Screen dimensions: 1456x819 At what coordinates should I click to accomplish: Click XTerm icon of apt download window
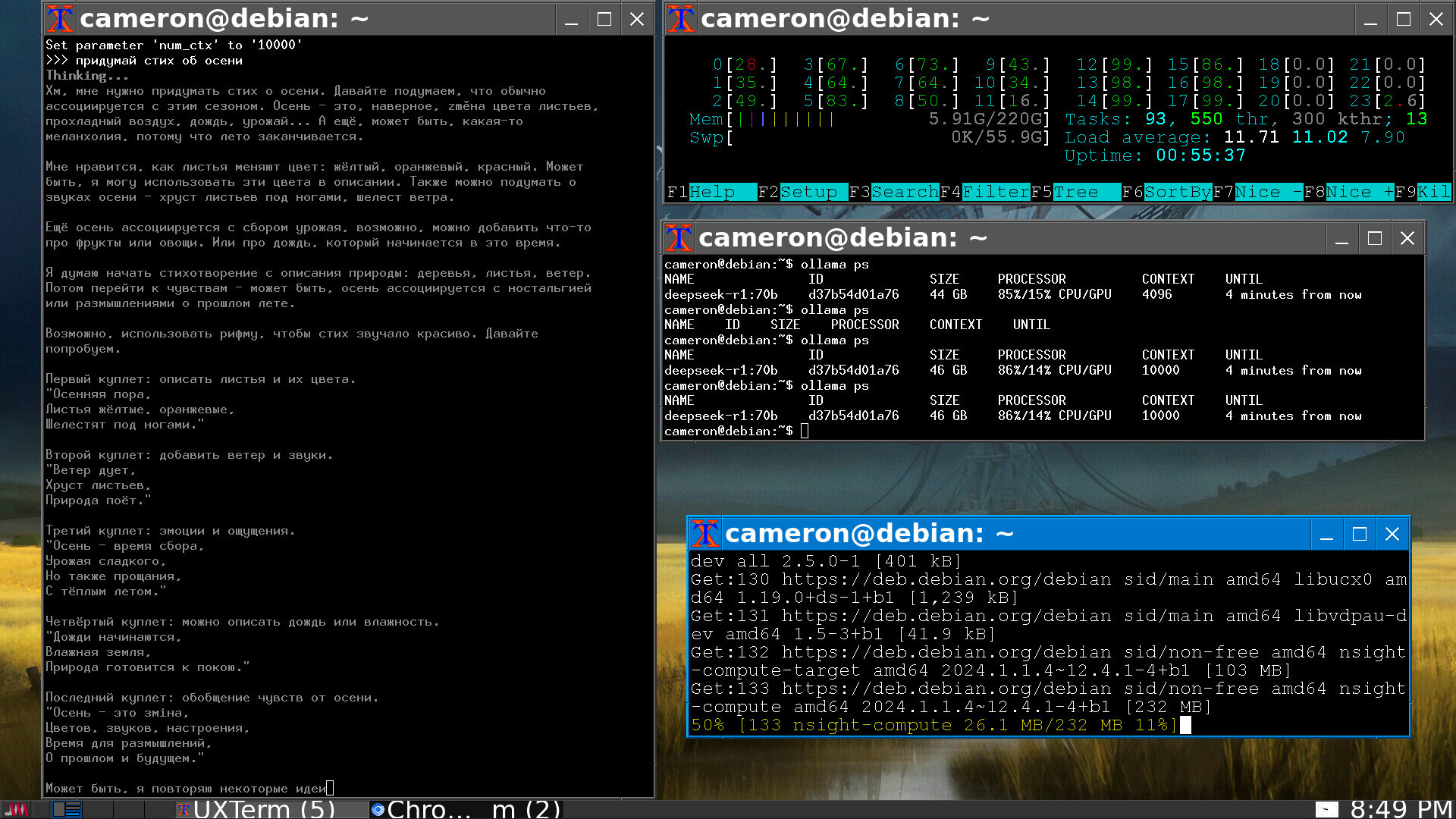coord(704,534)
